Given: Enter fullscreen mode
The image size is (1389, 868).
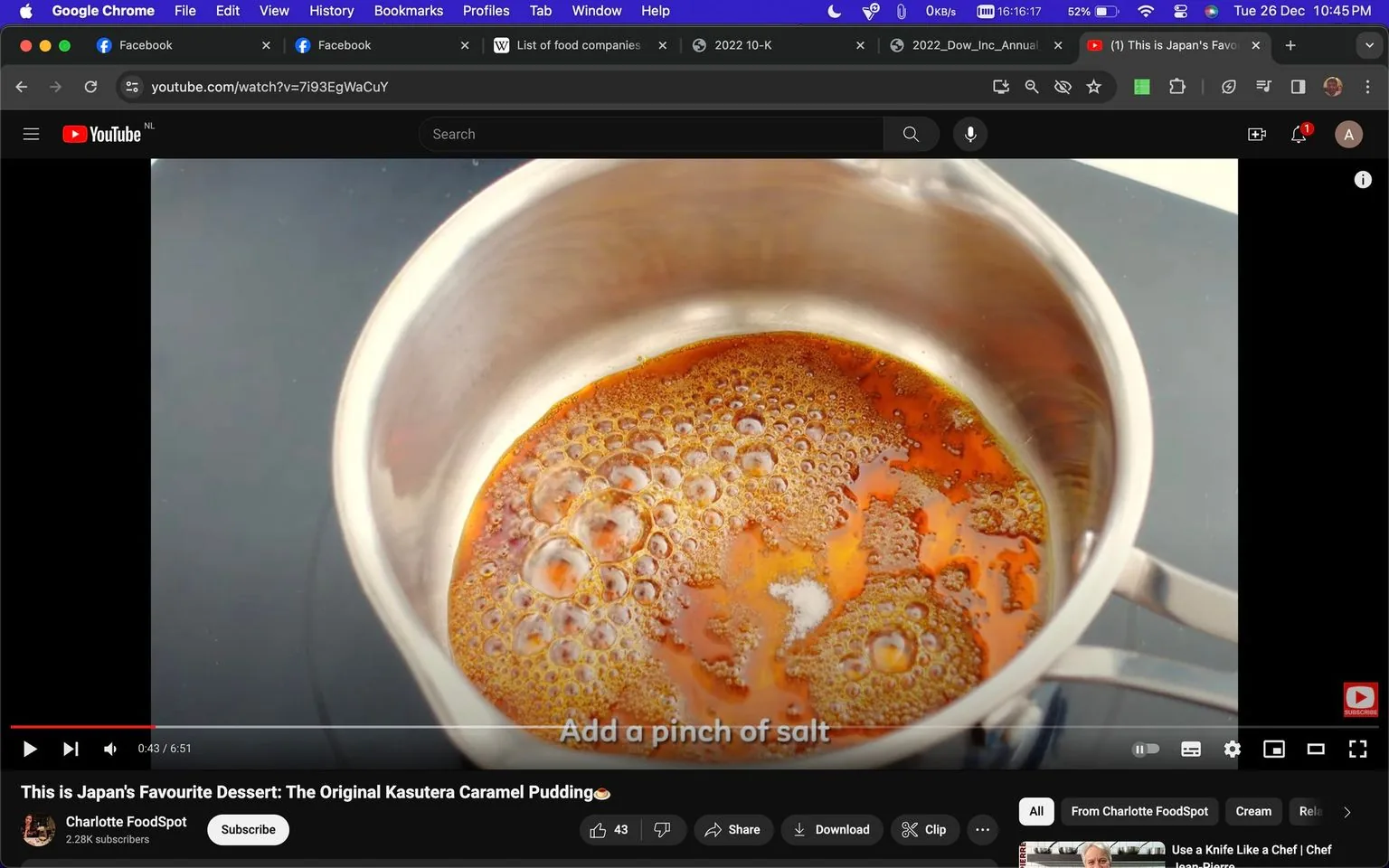Looking at the screenshot, I should pyautogui.click(x=1357, y=749).
